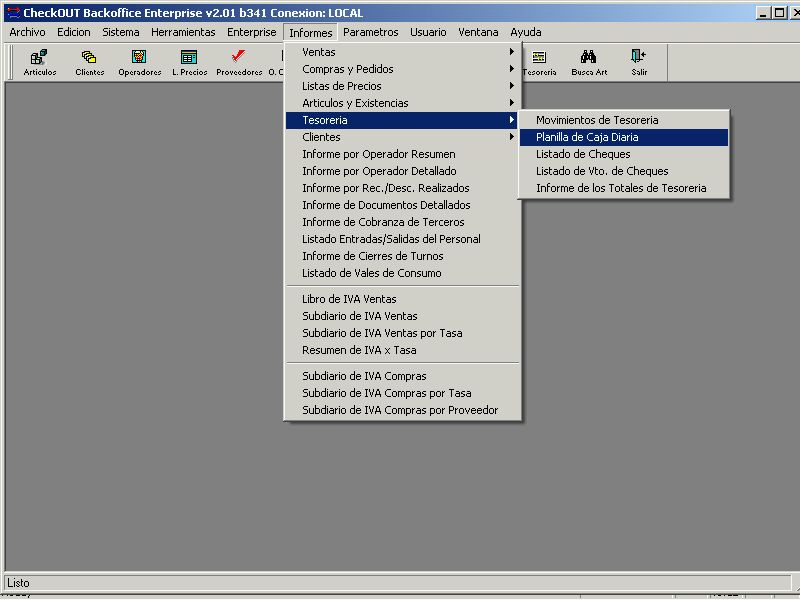
Task: Select Listado de Vto. de Cheques
Action: coord(624,171)
